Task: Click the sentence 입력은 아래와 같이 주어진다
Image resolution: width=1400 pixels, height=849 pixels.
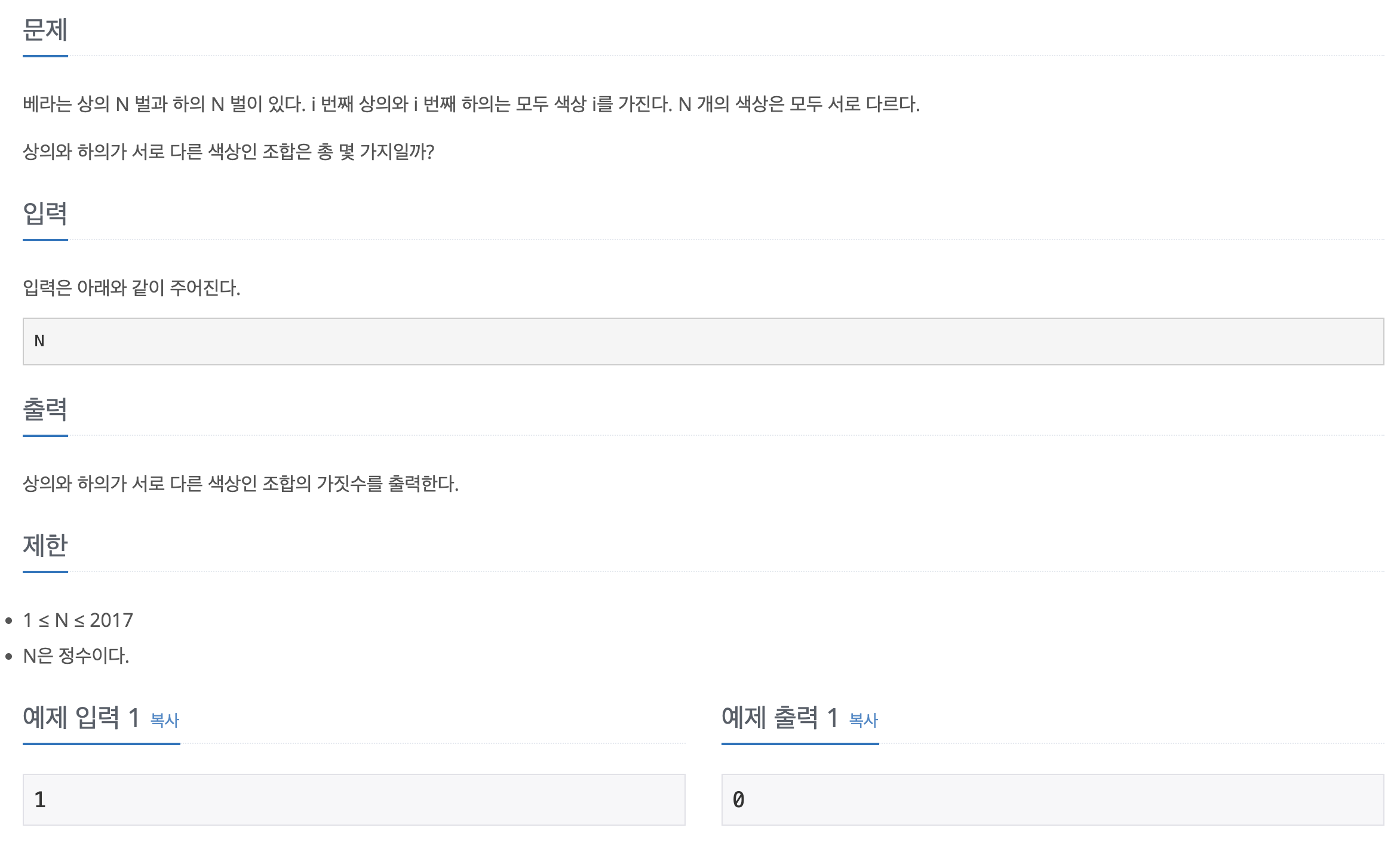Action: (131, 288)
